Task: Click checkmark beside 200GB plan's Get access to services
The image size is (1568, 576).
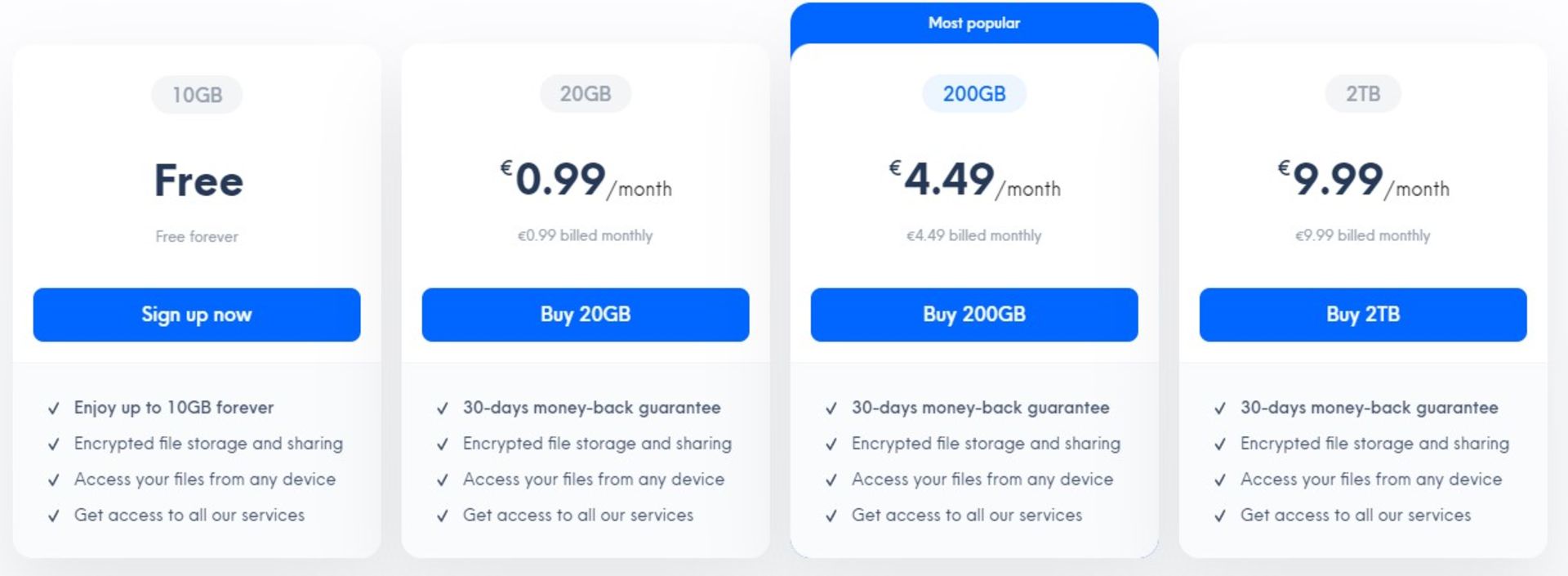Action: point(831,516)
